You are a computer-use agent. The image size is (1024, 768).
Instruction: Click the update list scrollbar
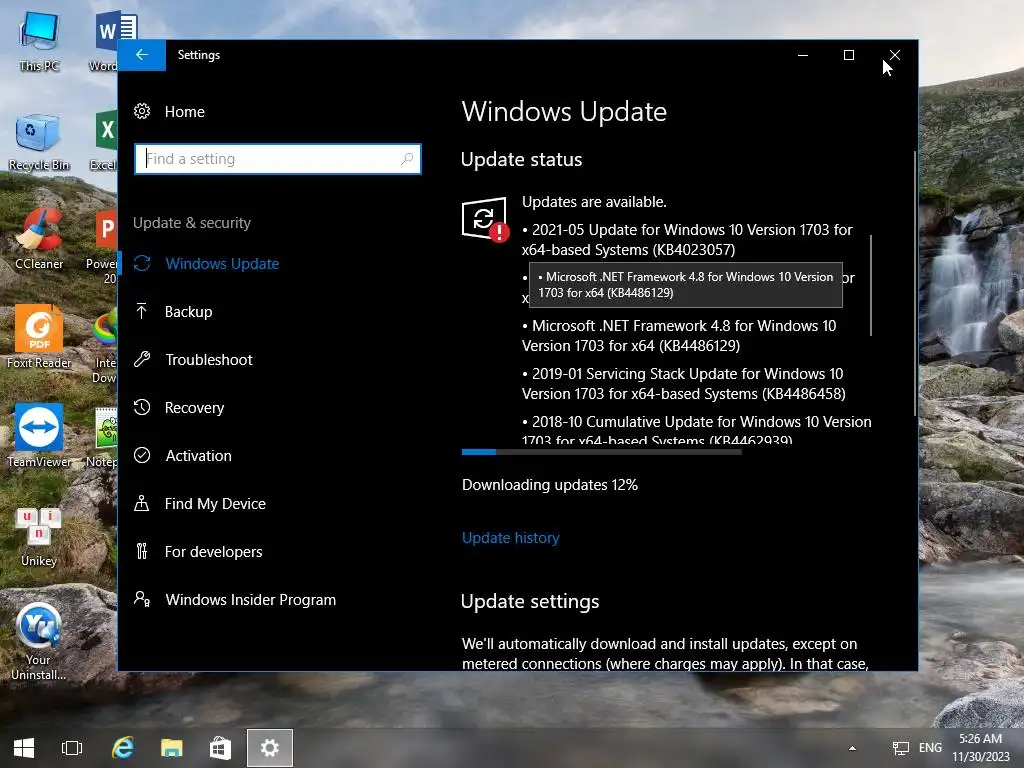pyautogui.click(x=871, y=285)
